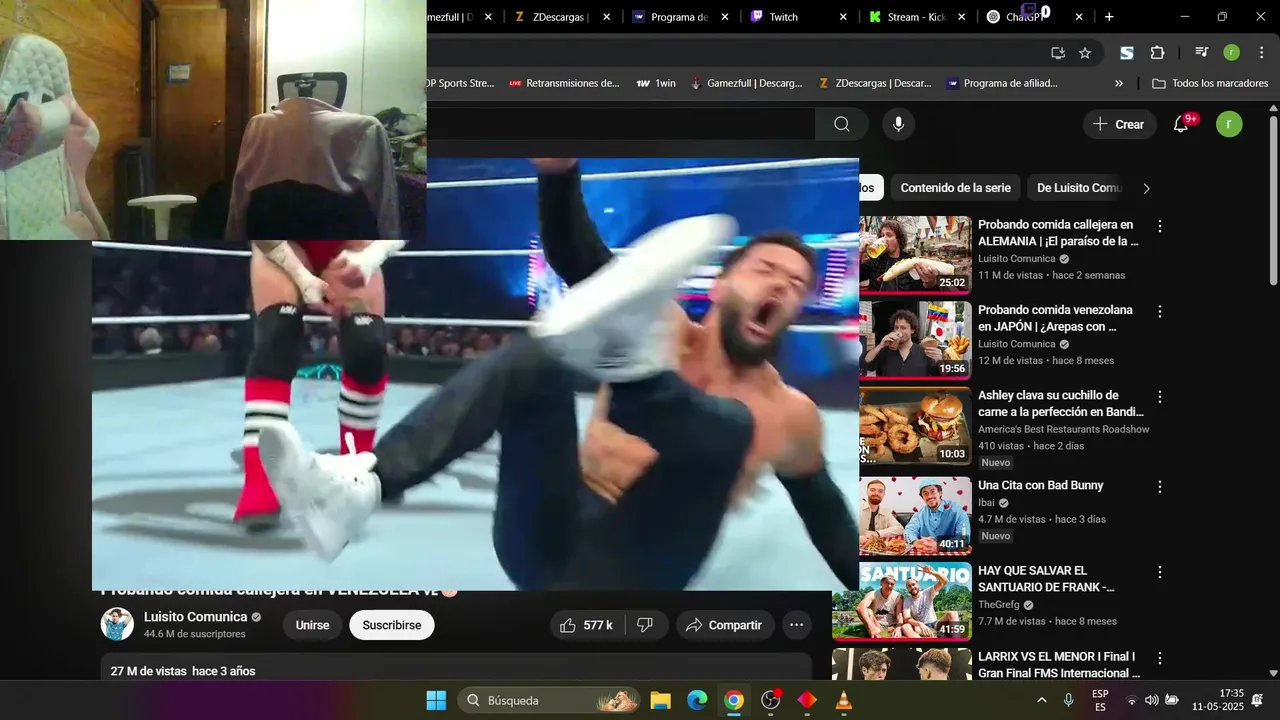Open OBS Studio from taskbar
Screen dimensions: 1280x720
point(771,700)
